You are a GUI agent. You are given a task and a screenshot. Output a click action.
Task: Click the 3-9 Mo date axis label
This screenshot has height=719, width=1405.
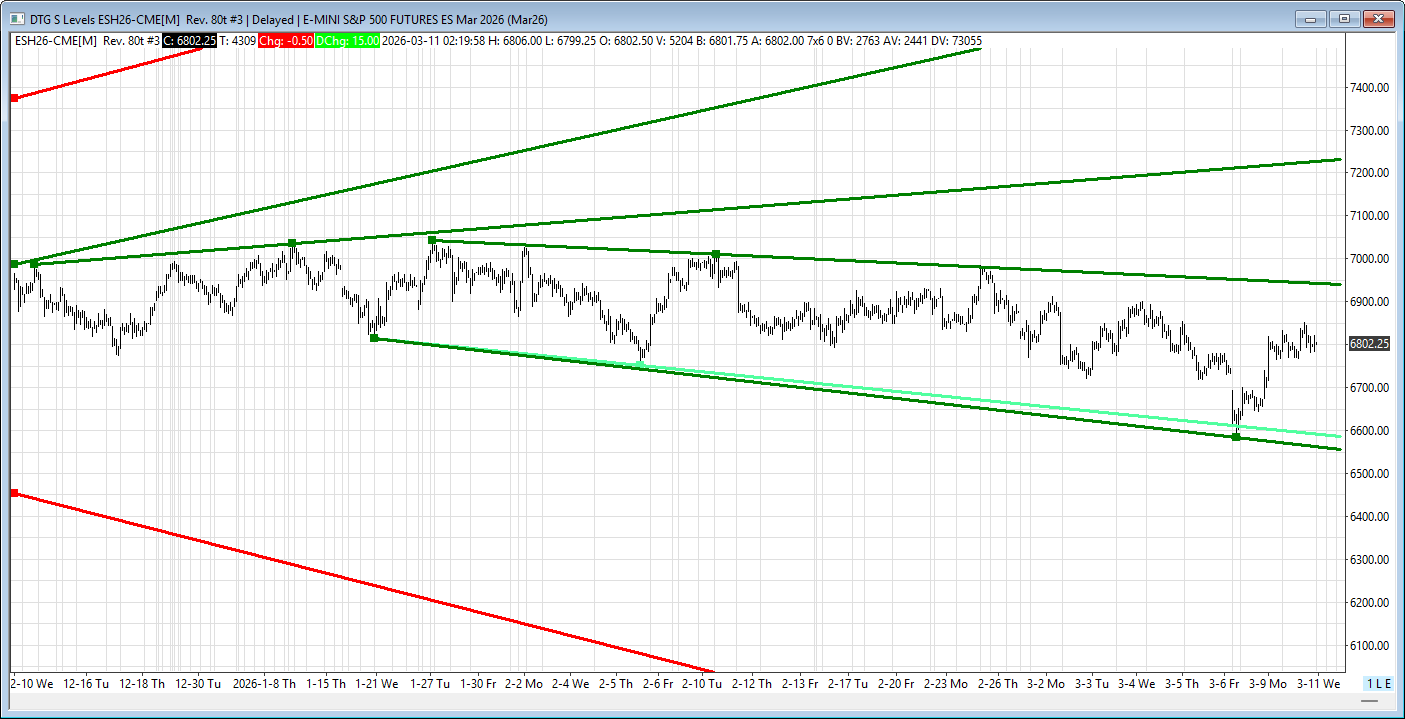click(1267, 684)
